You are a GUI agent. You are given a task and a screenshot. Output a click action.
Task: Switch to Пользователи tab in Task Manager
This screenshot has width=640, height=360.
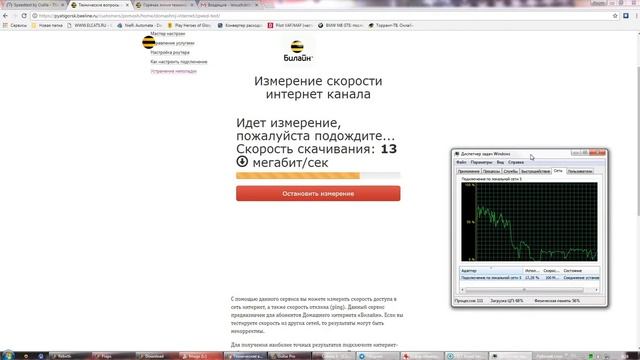tap(580, 171)
